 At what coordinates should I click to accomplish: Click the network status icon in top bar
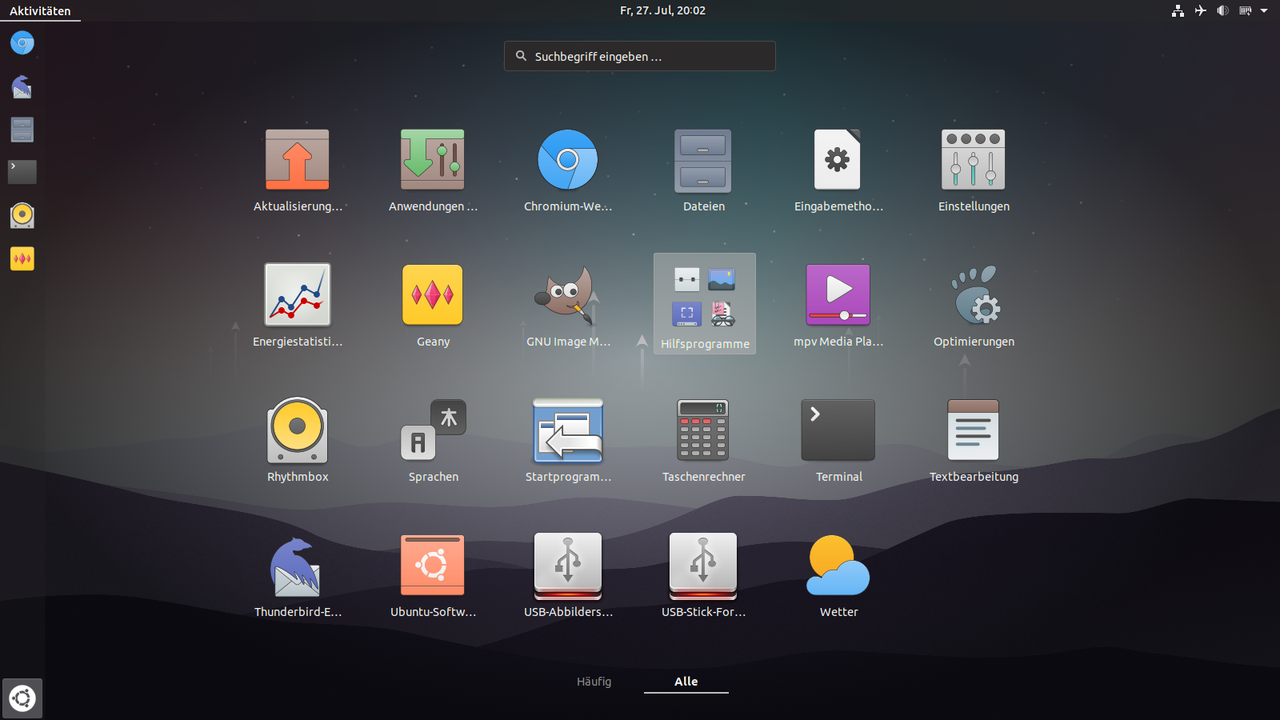pos(1177,11)
